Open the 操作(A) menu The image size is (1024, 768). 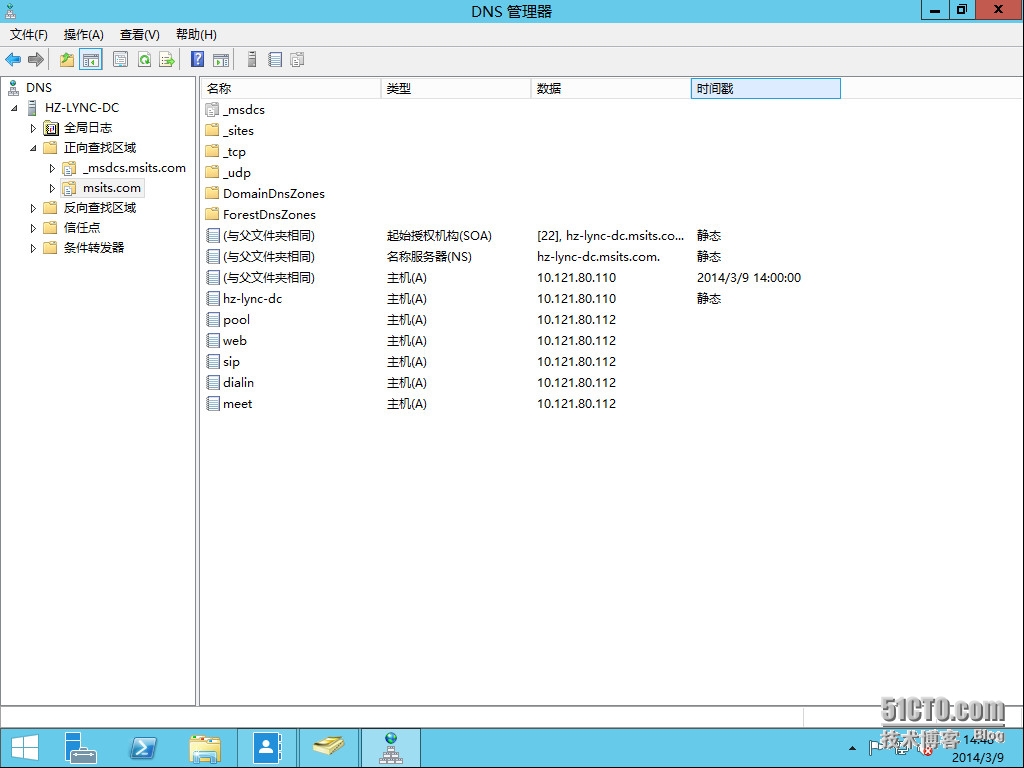84,35
